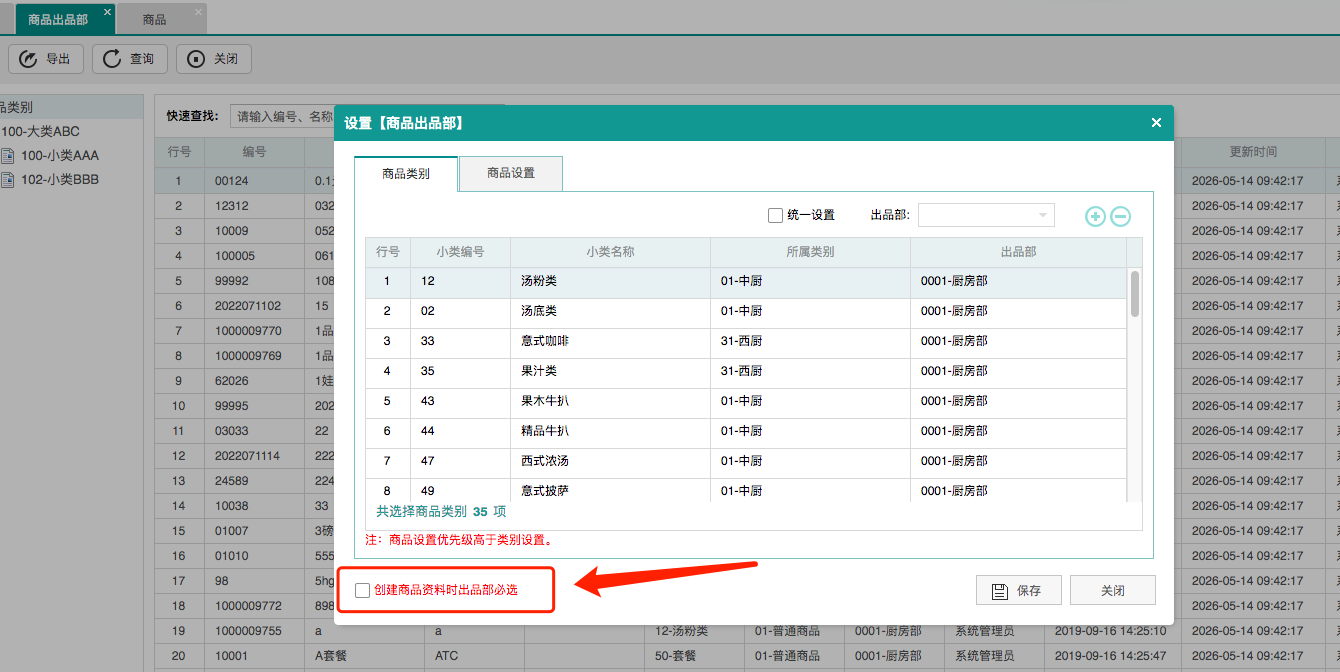This screenshot has width=1340, height=672.
Task: Select dialog row 西式浓汤
Action: pos(746,461)
